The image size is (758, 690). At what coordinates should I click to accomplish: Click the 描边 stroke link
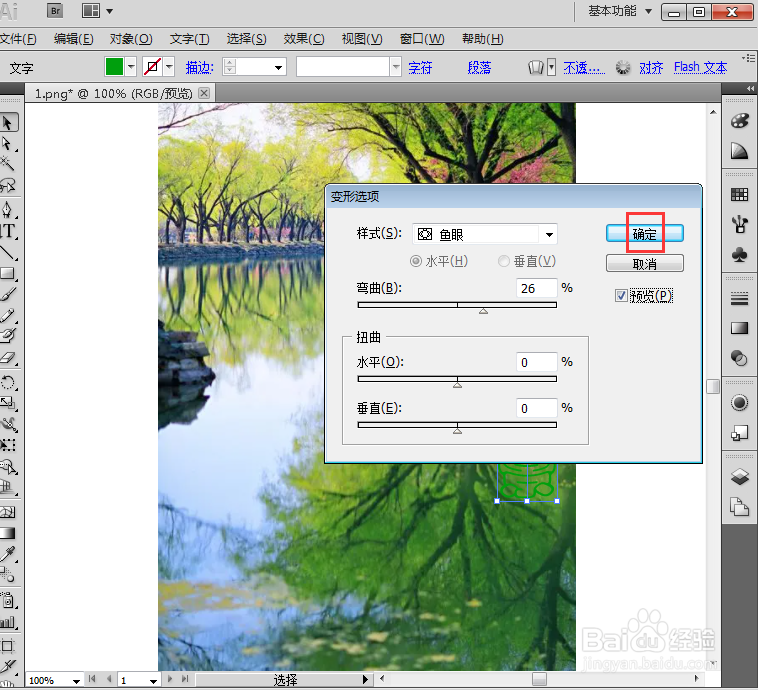point(199,68)
